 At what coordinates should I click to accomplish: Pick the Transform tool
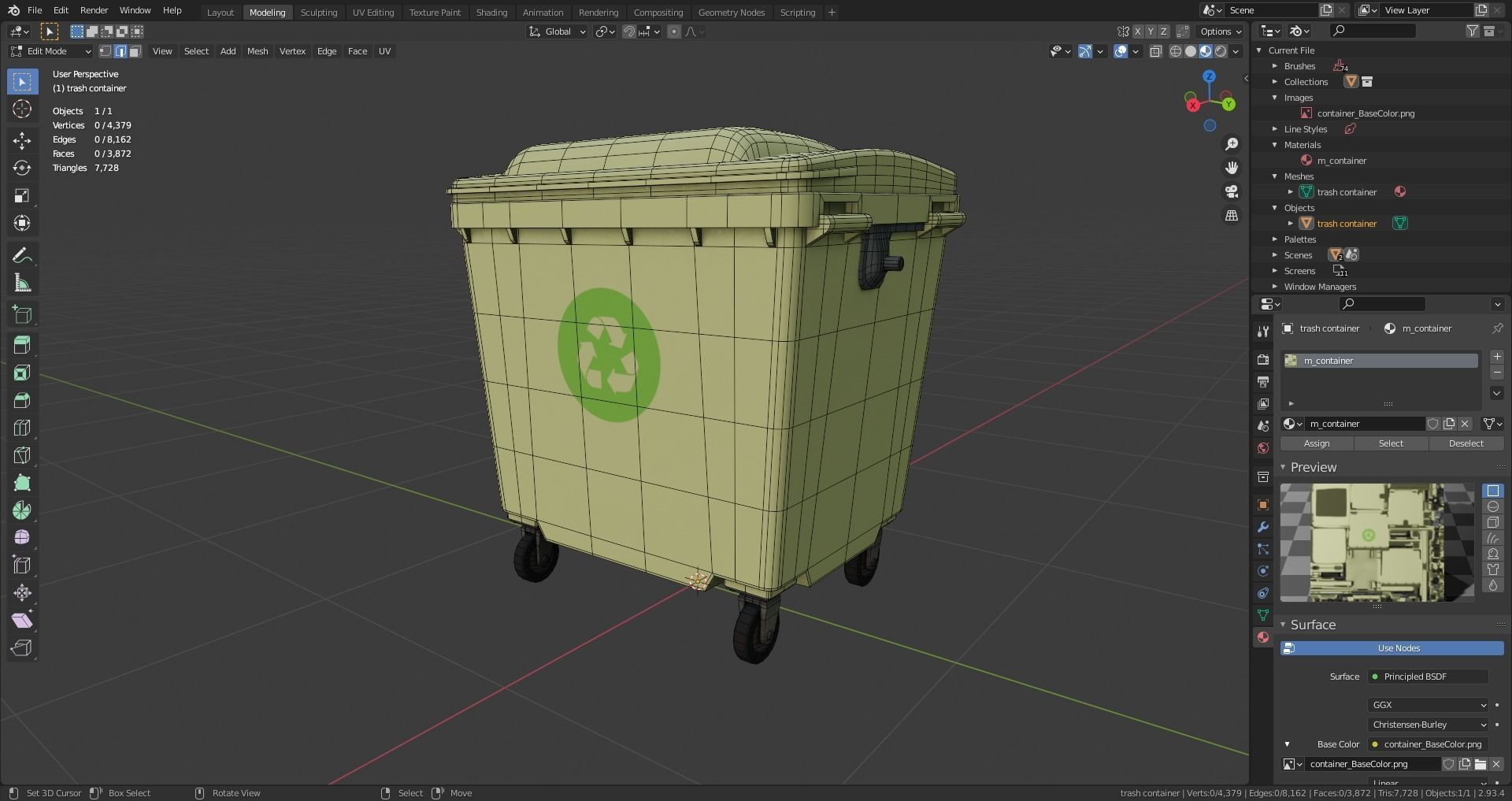point(22,223)
